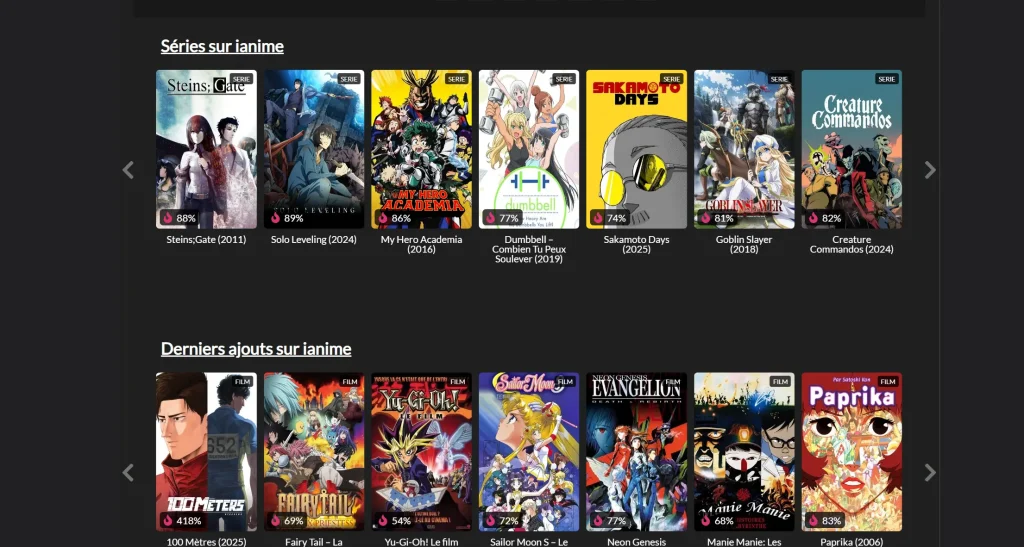Click the 89% flame rating on Solo Leveling
This screenshot has height=547, width=1024.
287,218
